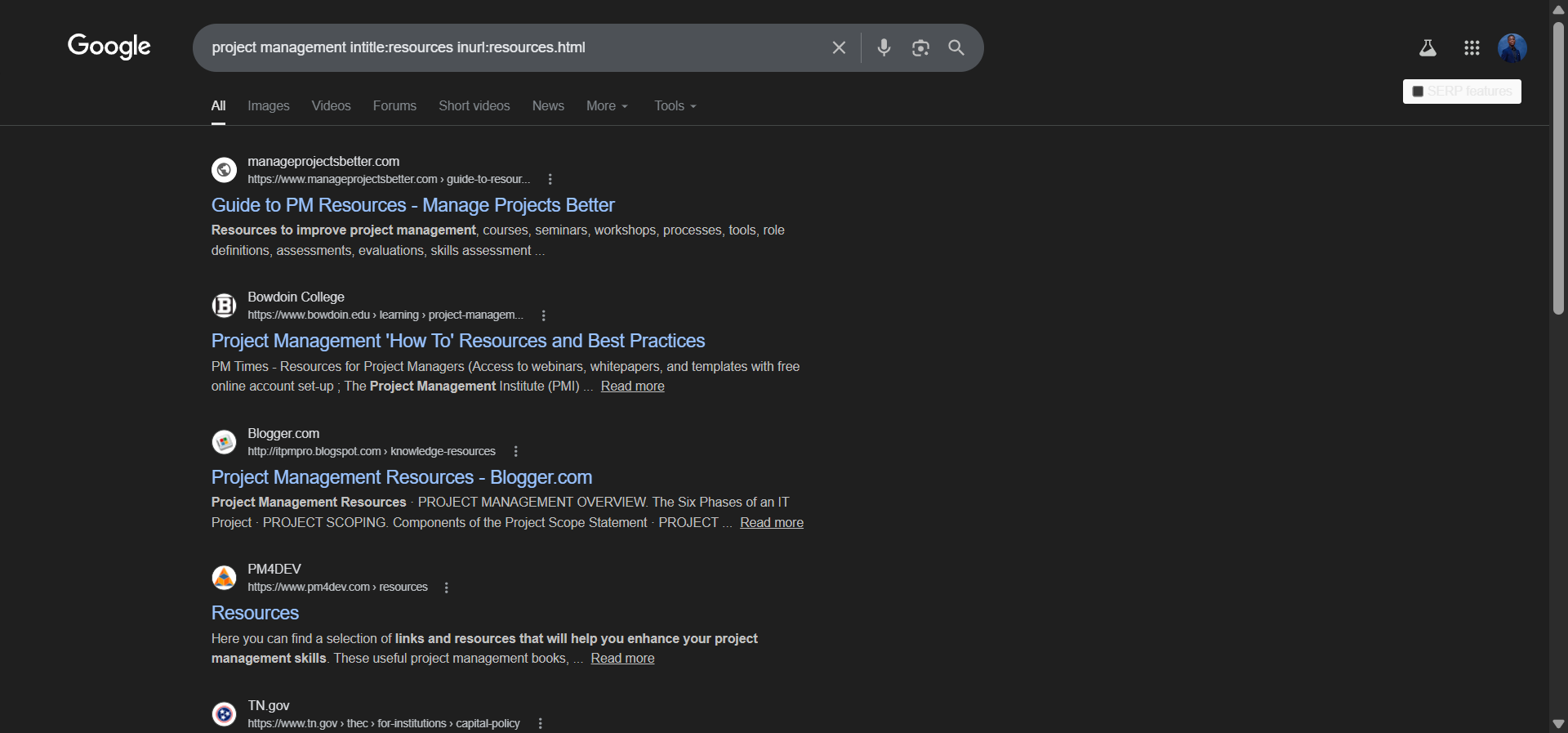
Task: Start voice search with microphone icon
Action: (x=884, y=47)
